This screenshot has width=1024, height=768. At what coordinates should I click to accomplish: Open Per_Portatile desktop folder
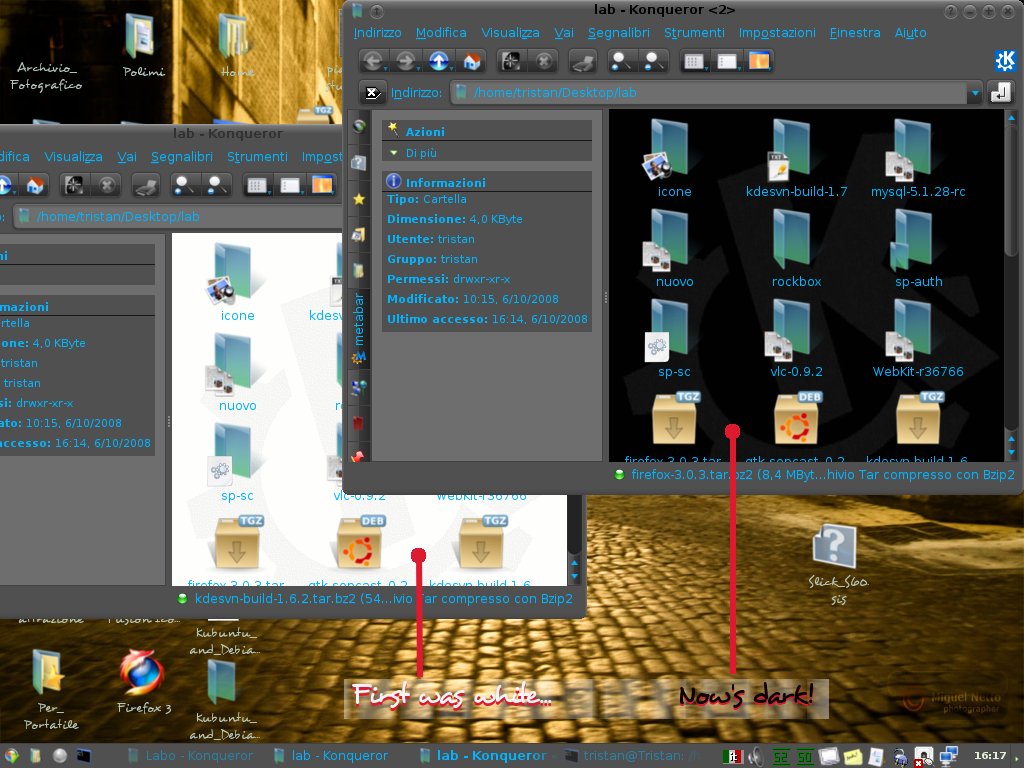pyautogui.click(x=50, y=690)
